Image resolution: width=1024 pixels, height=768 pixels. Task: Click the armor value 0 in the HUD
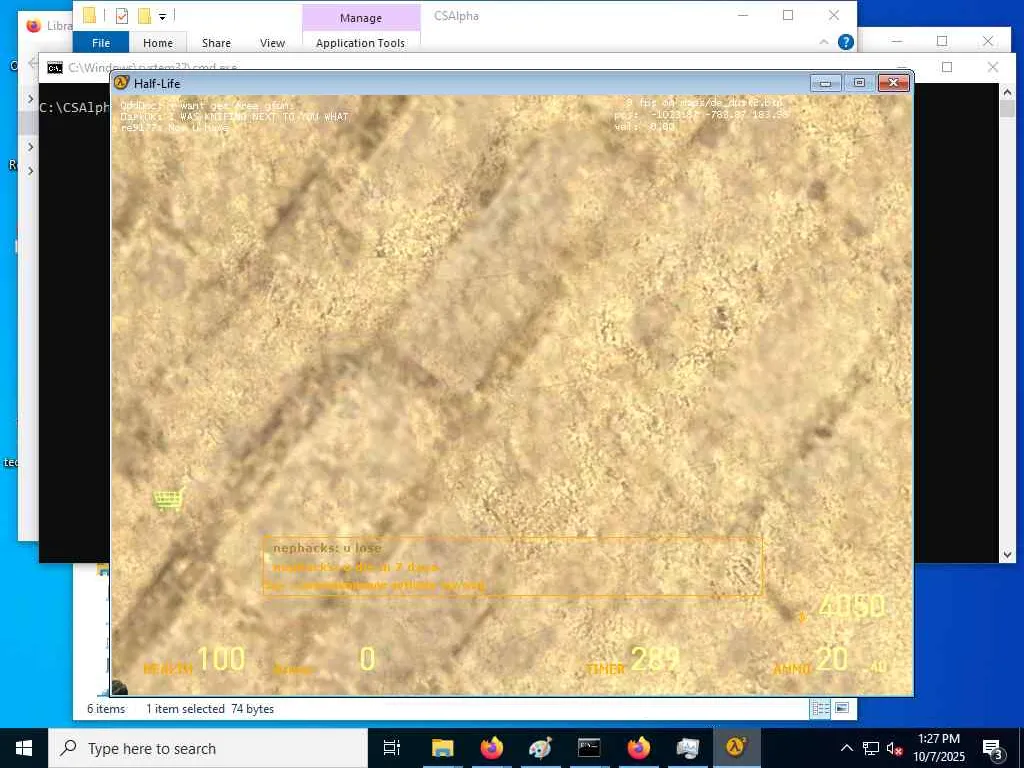point(368,659)
